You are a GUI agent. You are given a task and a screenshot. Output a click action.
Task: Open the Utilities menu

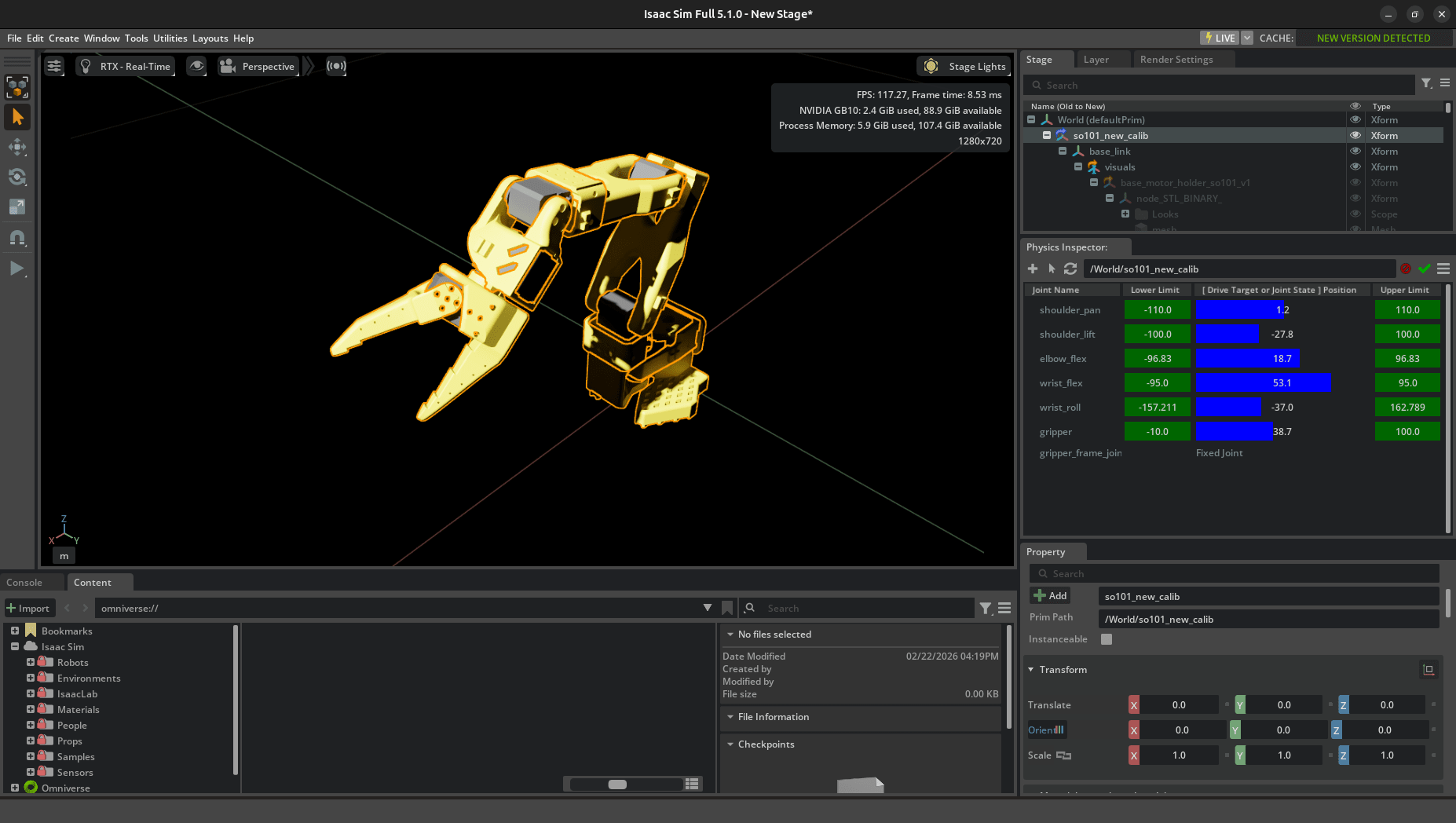[x=170, y=38]
